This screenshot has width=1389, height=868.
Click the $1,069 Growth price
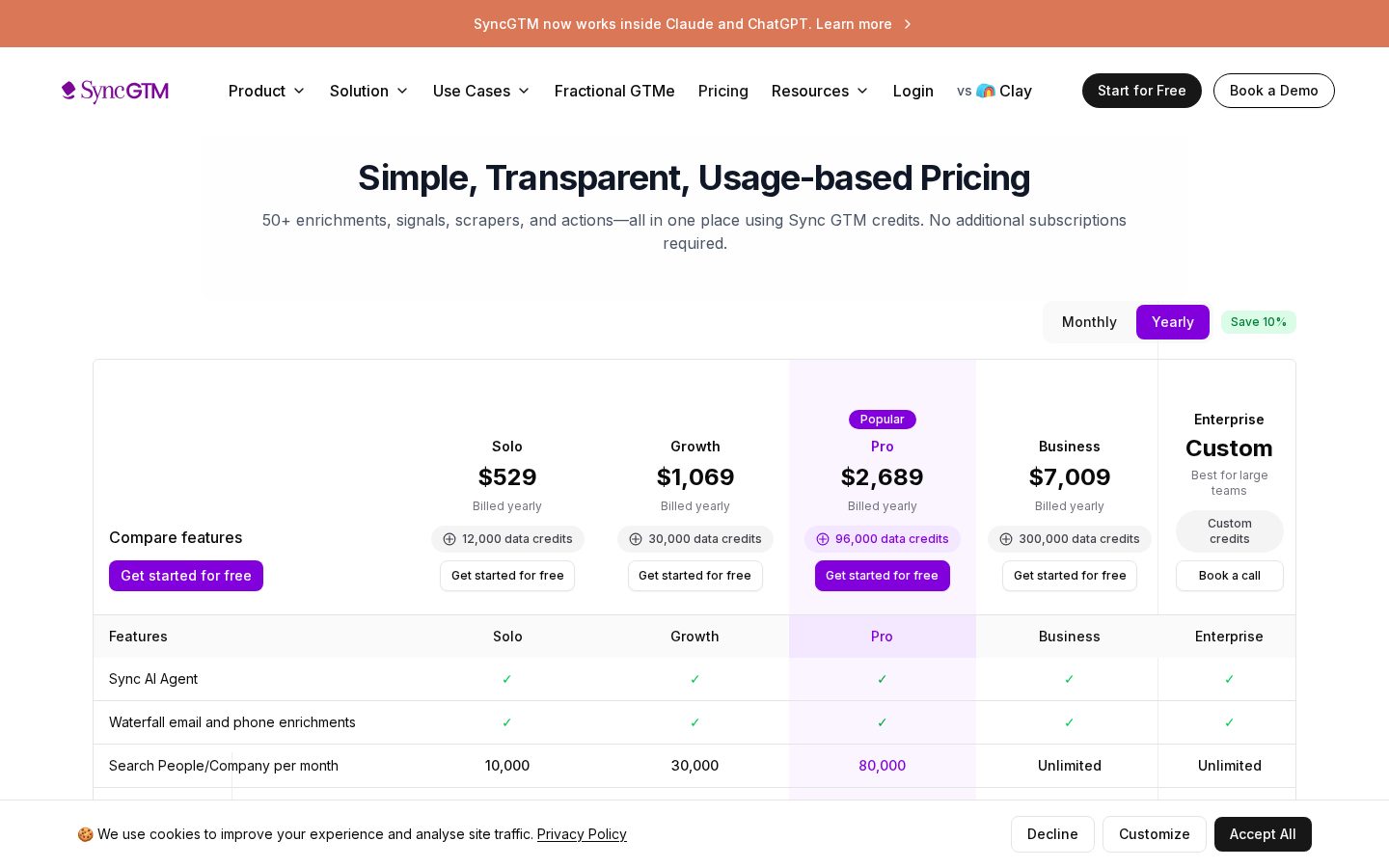pos(695,477)
